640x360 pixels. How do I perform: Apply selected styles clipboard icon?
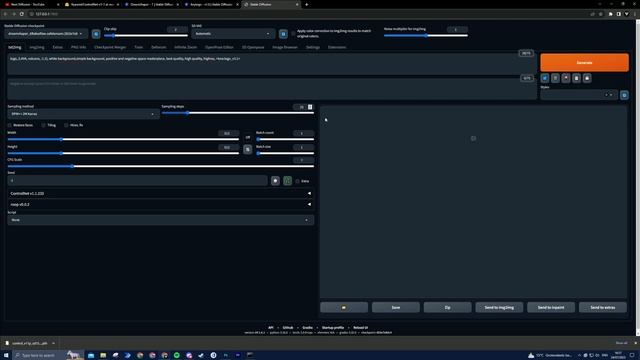pyautogui.click(x=576, y=78)
